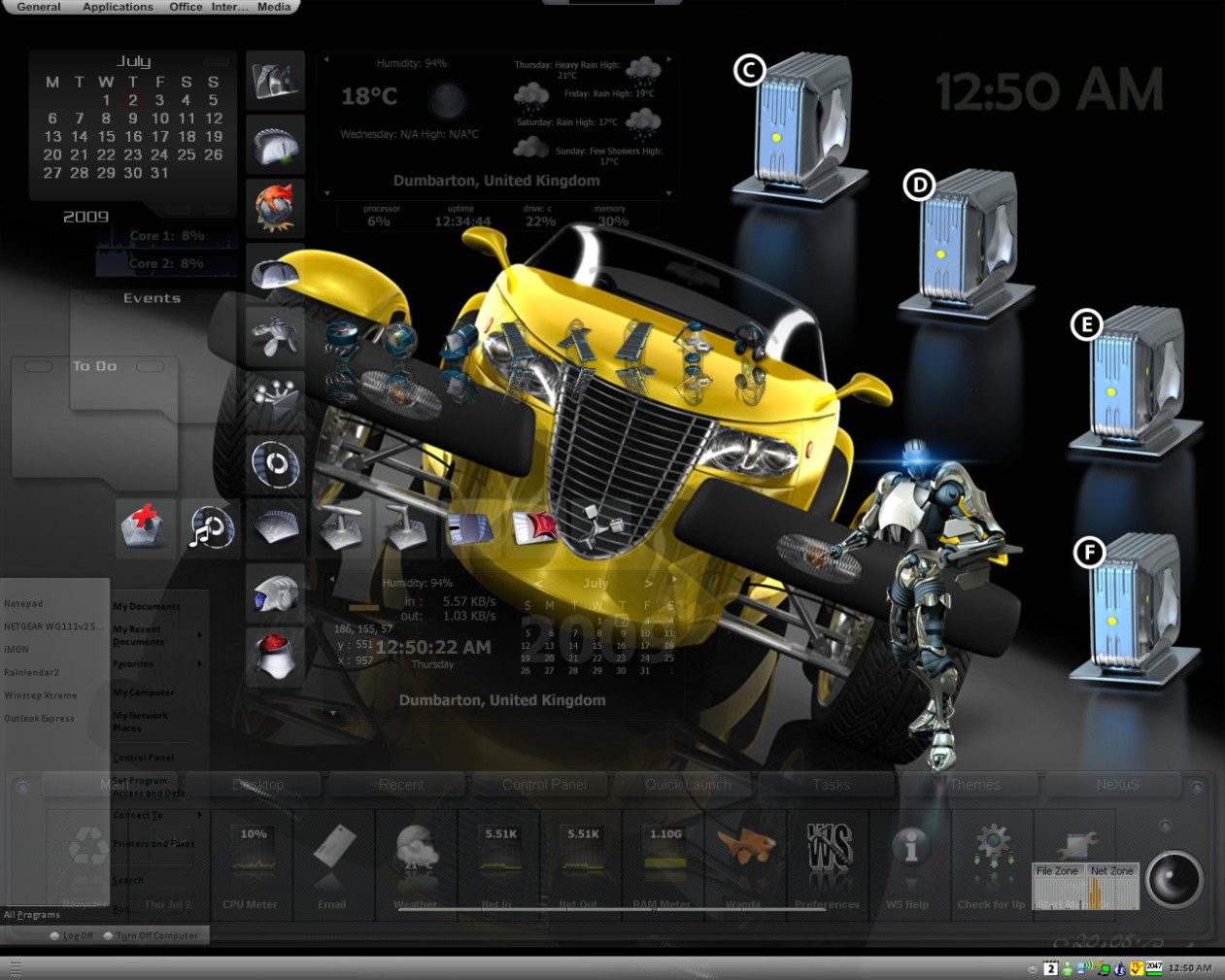Screen dimensions: 1225x980
Task: Switch to the Themes dock tab
Action: point(974,785)
